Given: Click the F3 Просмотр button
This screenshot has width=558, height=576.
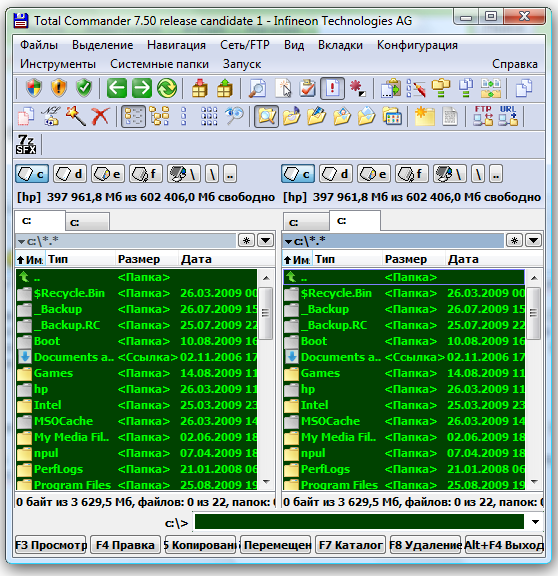Looking at the screenshot, I should tap(51, 545).
